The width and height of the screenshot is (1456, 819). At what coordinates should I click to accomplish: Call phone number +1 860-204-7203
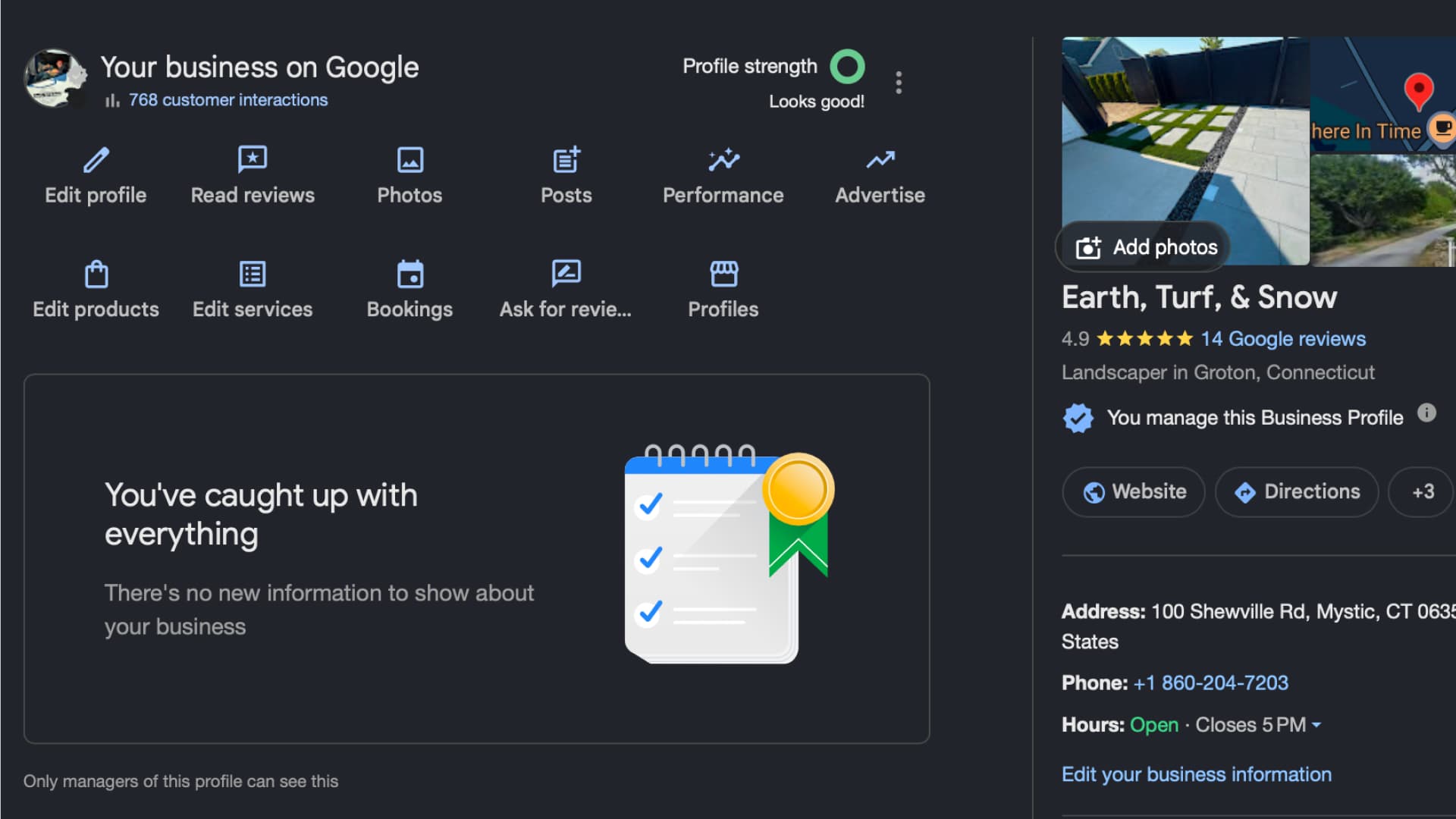tap(1210, 683)
